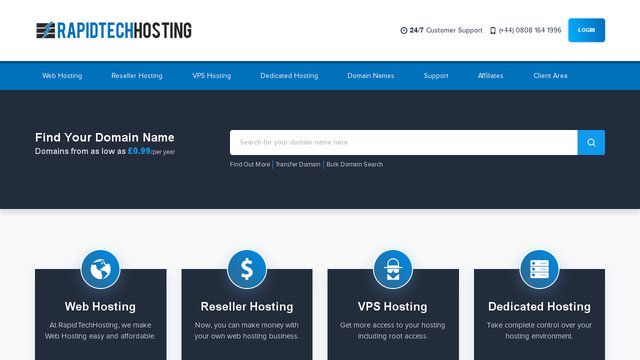Click the spy icon for VPS Hosting
The image size is (640, 360).
393,269
